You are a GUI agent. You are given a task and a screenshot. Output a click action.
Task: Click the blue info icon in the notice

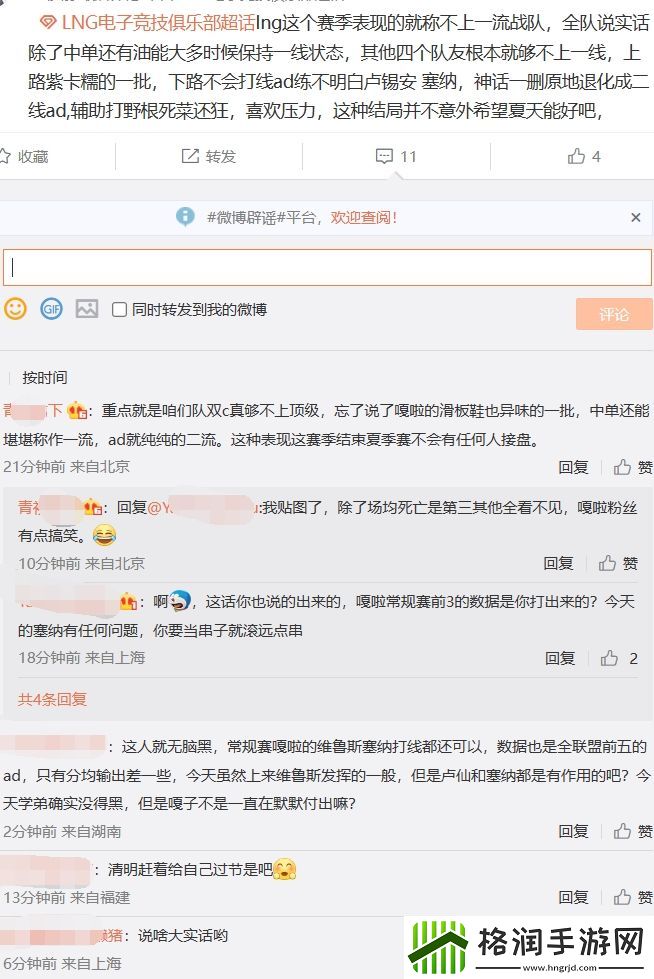[x=185, y=217]
